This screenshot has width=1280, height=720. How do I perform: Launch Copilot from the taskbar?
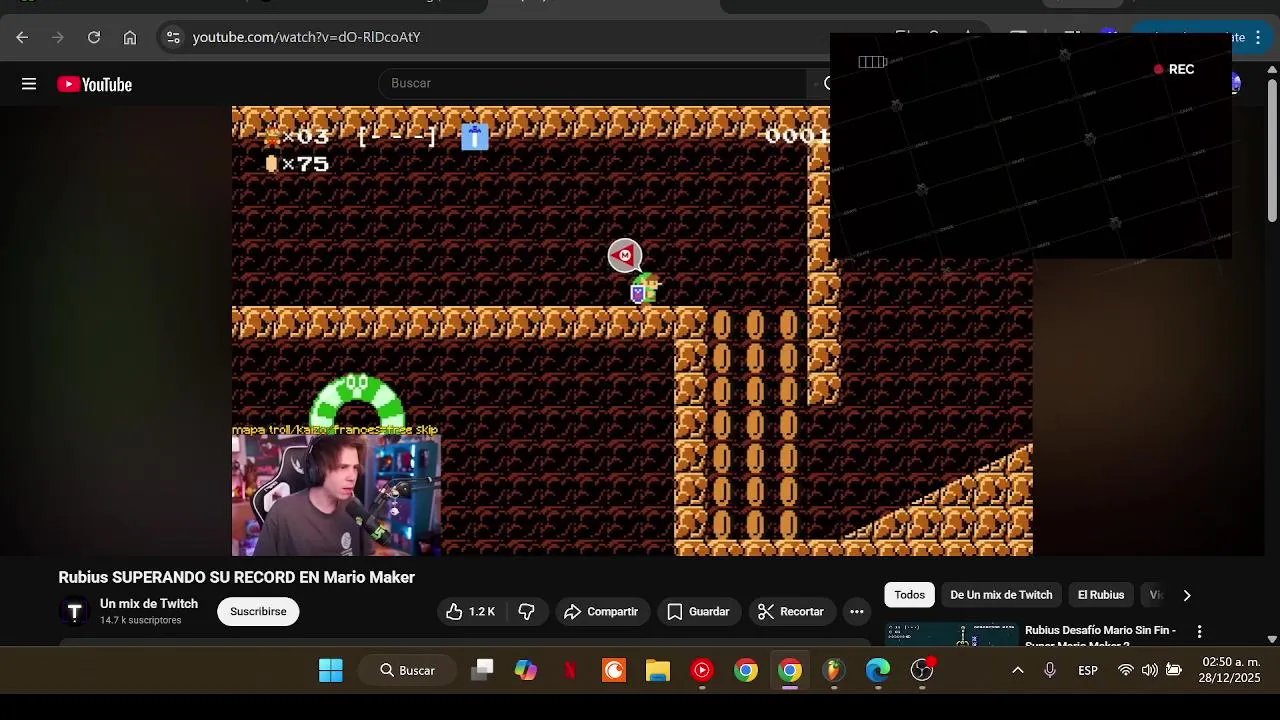(x=526, y=670)
